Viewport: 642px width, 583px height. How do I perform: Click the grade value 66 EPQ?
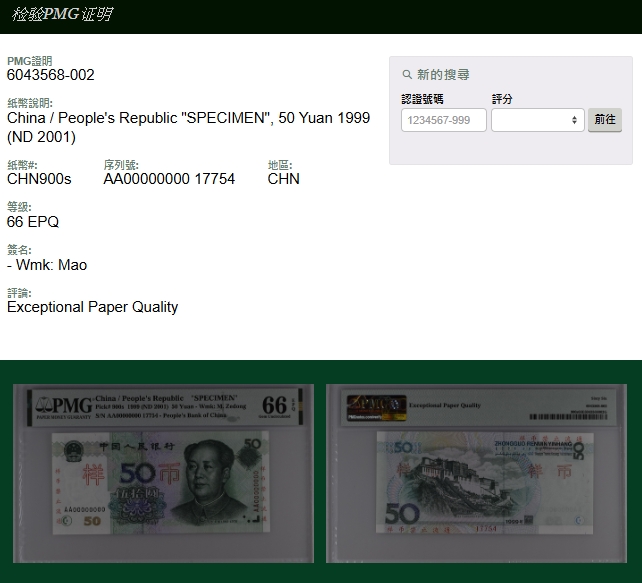(33, 222)
